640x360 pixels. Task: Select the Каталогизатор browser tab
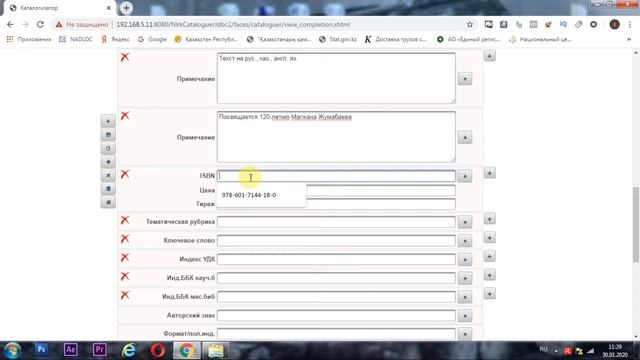pyautogui.click(x=60, y=8)
